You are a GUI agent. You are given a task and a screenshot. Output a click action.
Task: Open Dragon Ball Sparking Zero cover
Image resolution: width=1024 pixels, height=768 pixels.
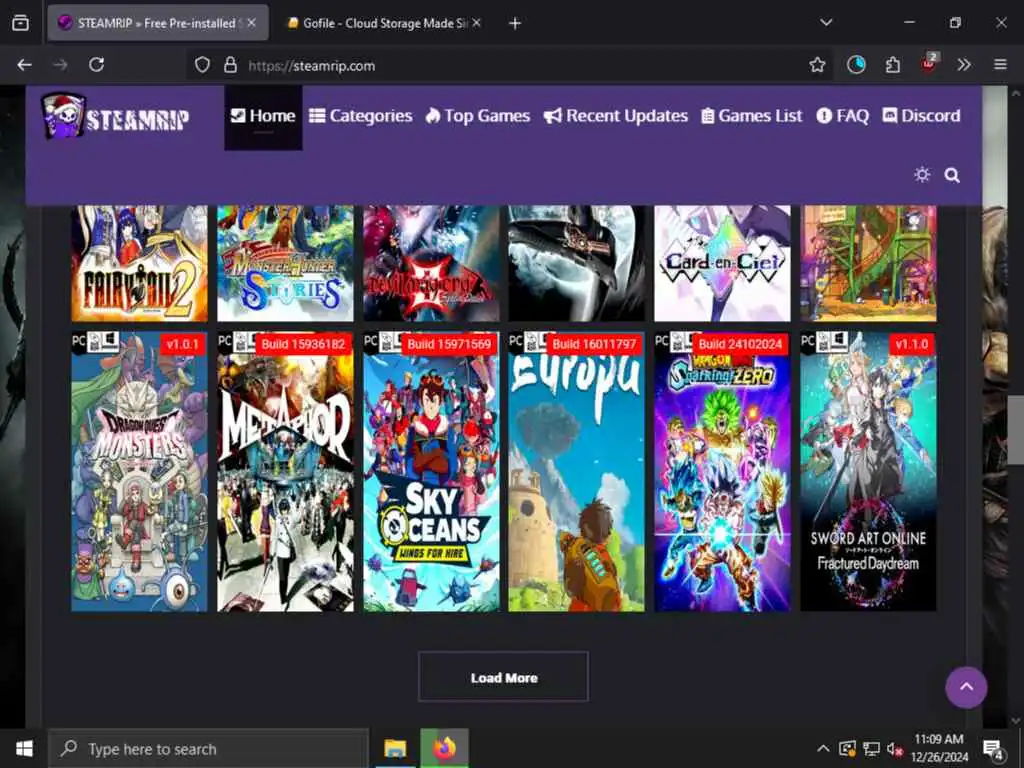tap(722, 472)
